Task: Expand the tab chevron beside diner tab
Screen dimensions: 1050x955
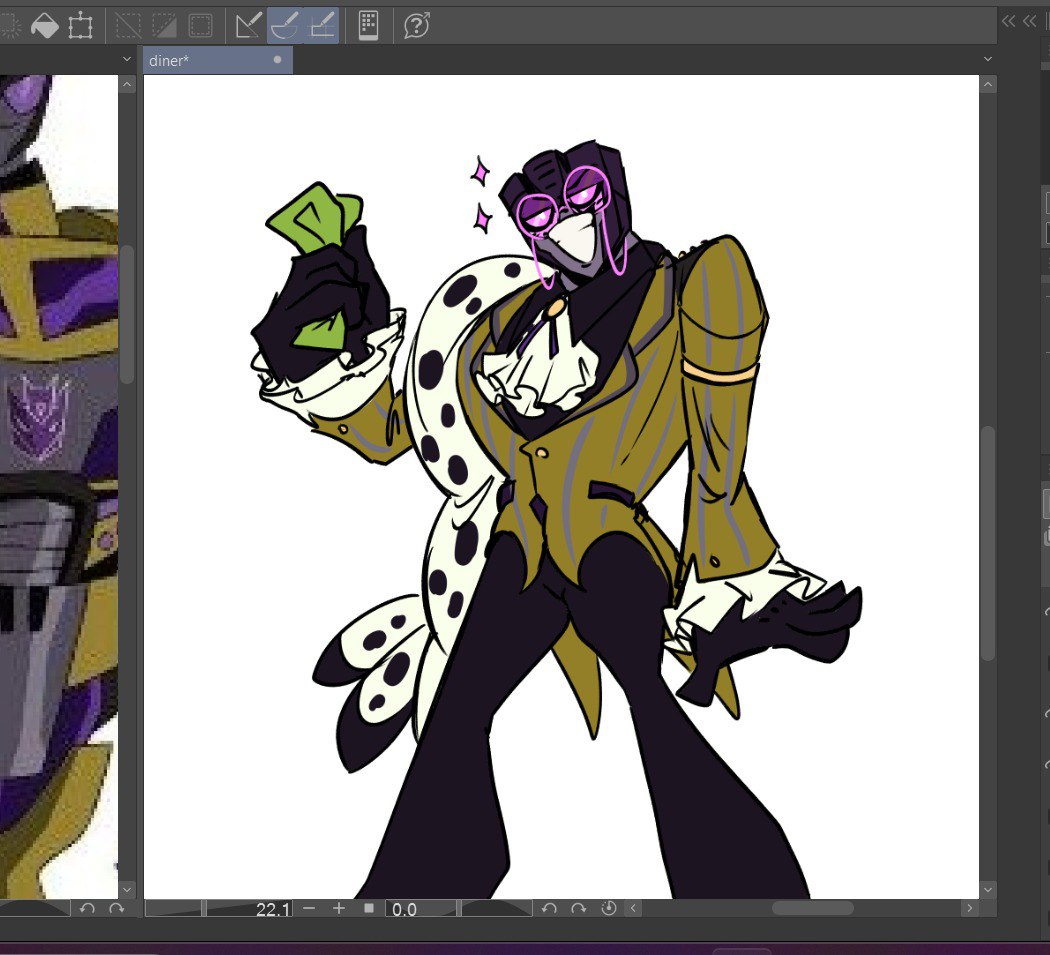Action: coord(127,59)
